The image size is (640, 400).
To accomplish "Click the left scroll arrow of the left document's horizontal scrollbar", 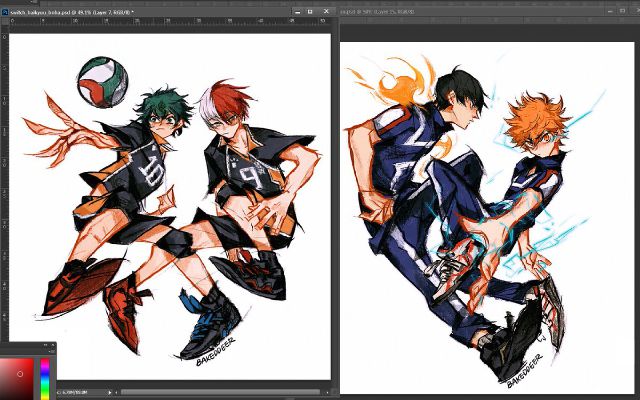I will tap(116, 393).
